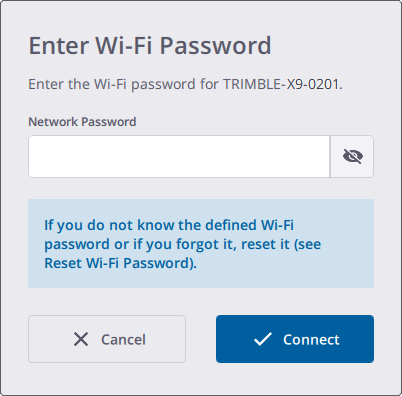This screenshot has width=402, height=396.
Task: Click the X icon inside the Cancel button
Action: click(x=81, y=339)
